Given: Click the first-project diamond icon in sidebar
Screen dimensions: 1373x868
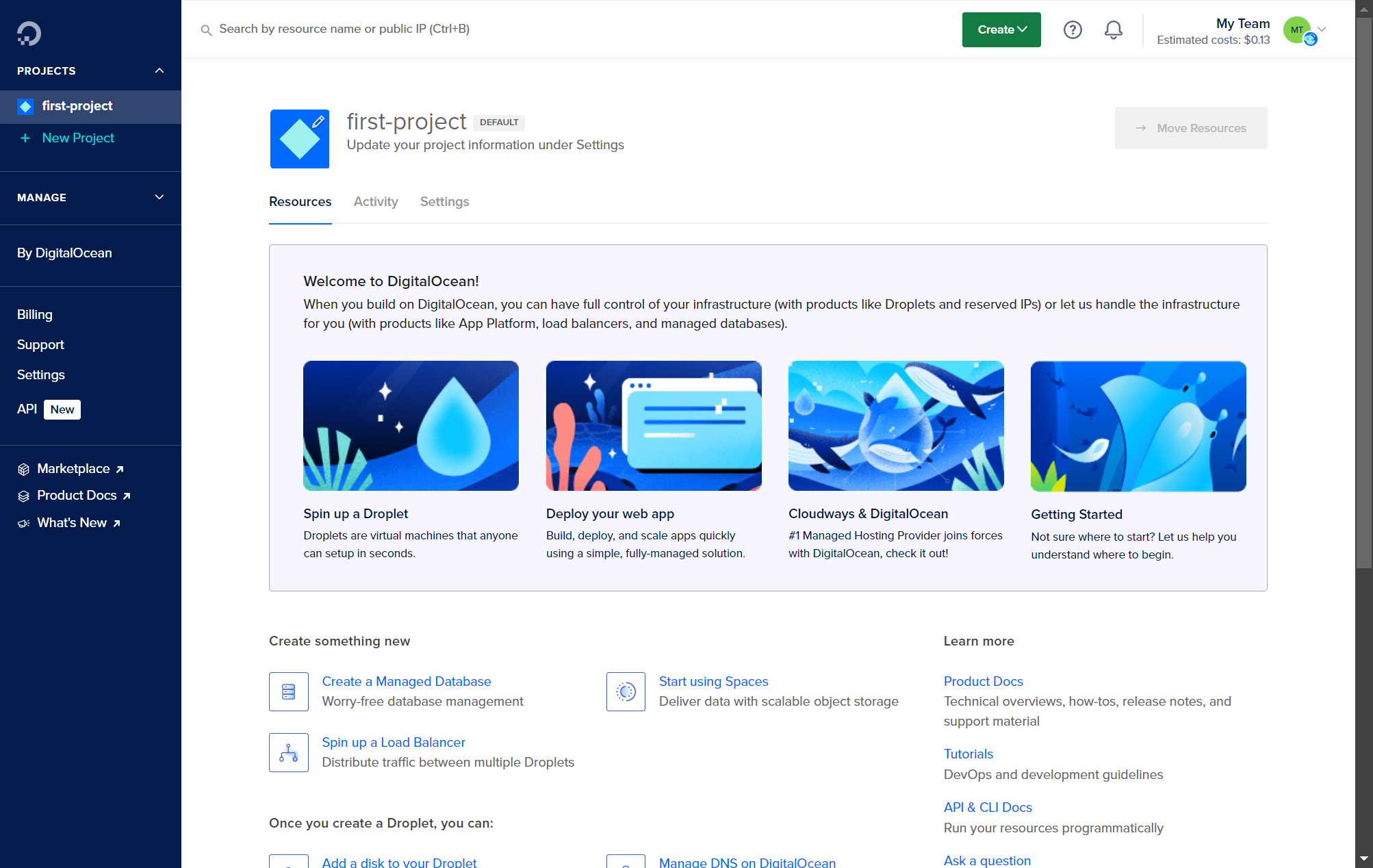Looking at the screenshot, I should 25,106.
